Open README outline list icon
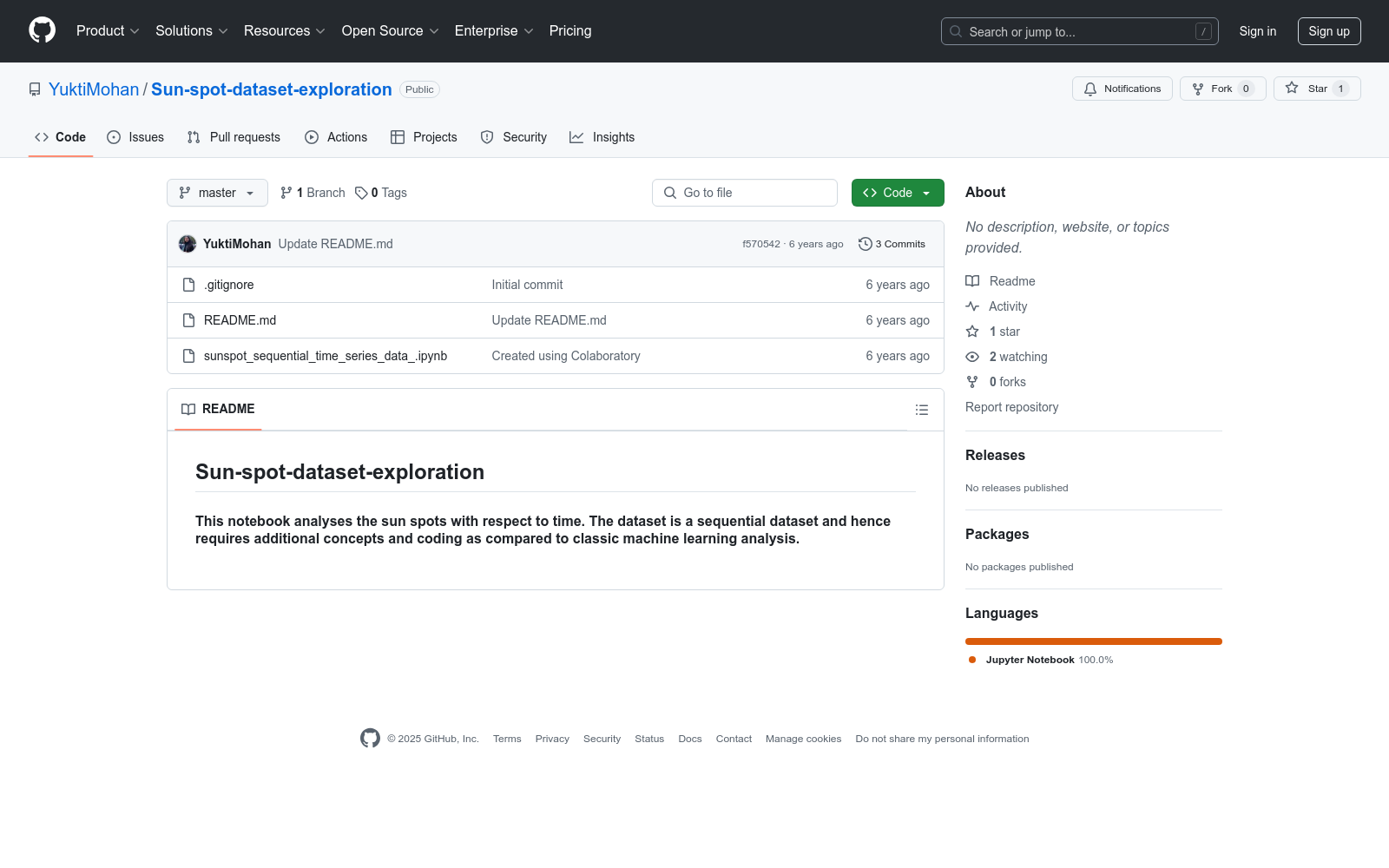 click(922, 410)
